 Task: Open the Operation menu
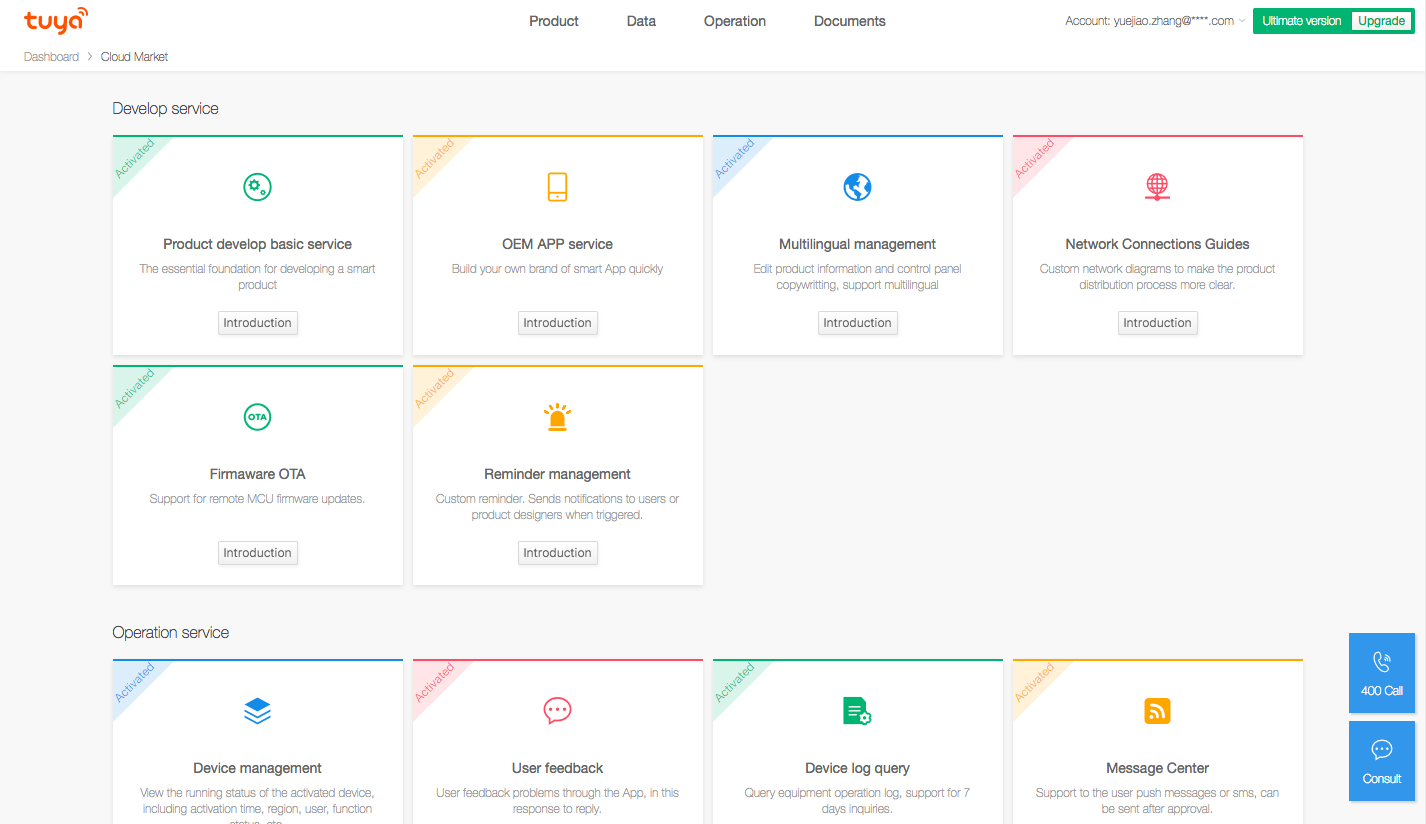(735, 21)
